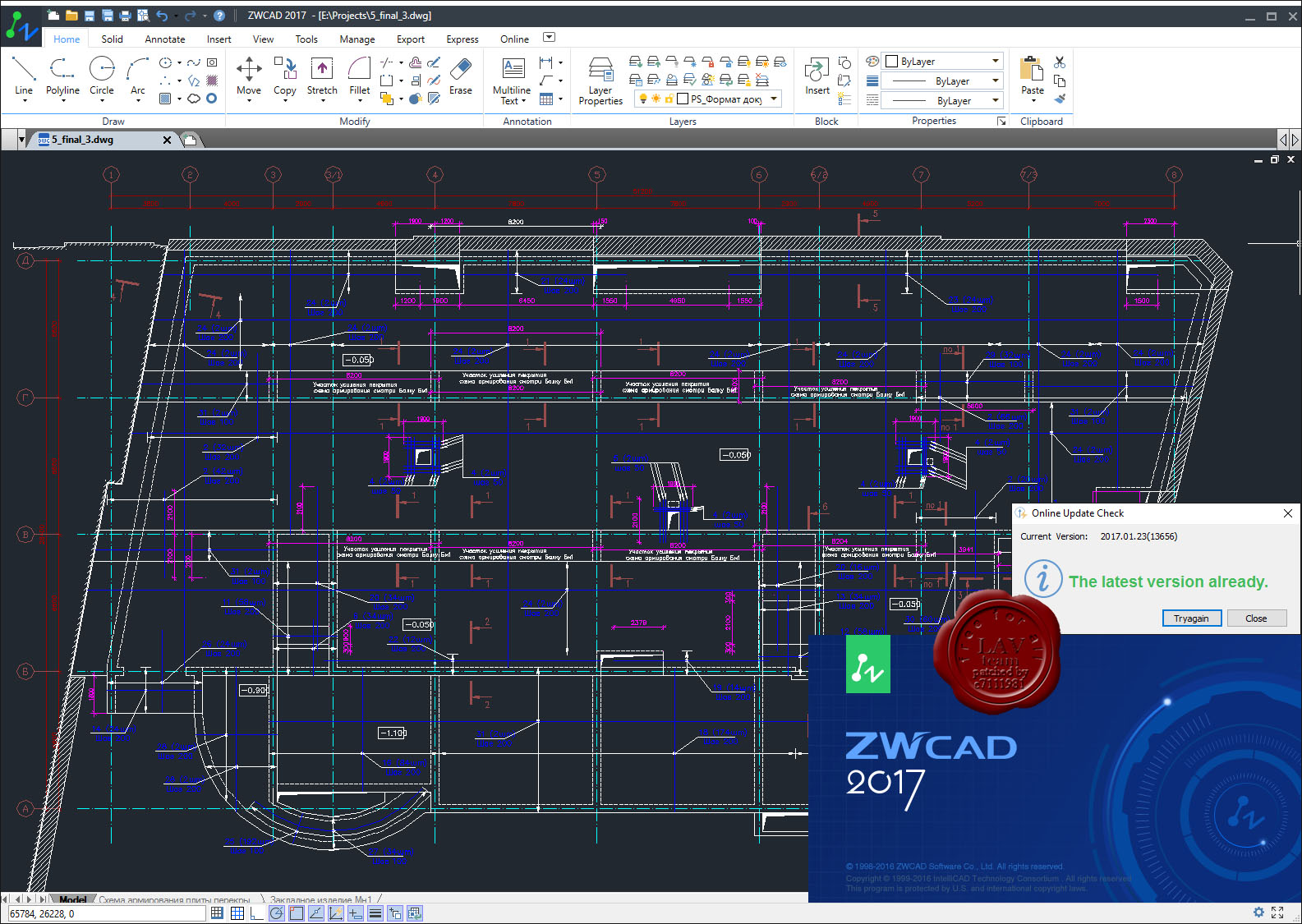Open settings gear in status bar
The width and height of the screenshot is (1302, 924).
click(1258, 912)
